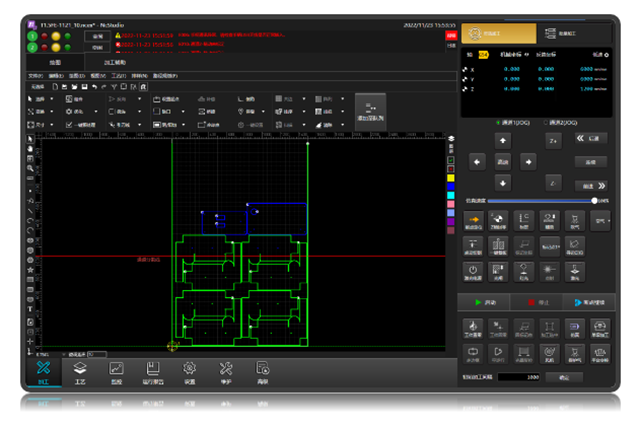640x427 pixels.
Task: Open the gear Settings icon in bottom bar
Action: click(x=189, y=368)
